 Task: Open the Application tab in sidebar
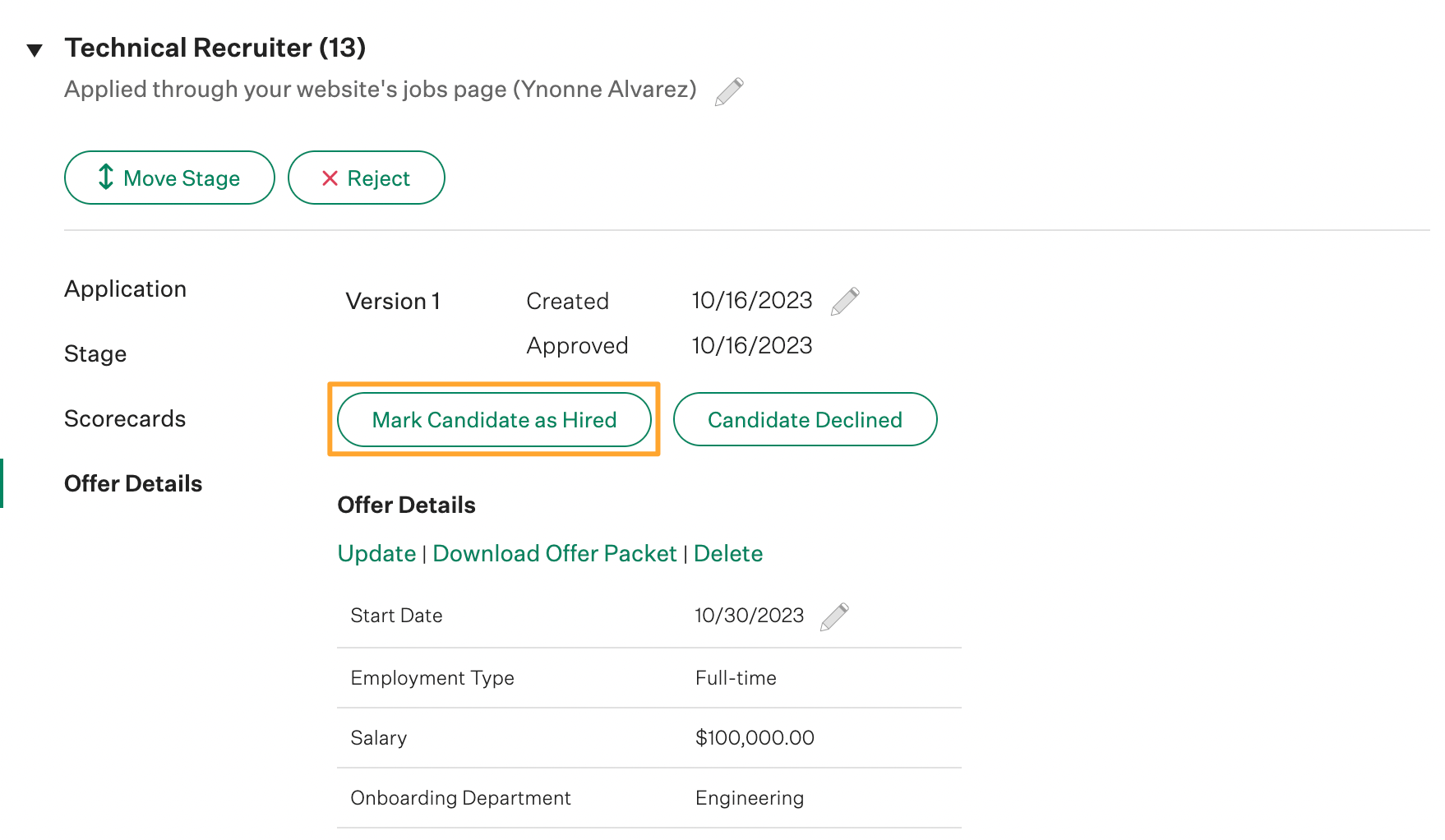125,289
